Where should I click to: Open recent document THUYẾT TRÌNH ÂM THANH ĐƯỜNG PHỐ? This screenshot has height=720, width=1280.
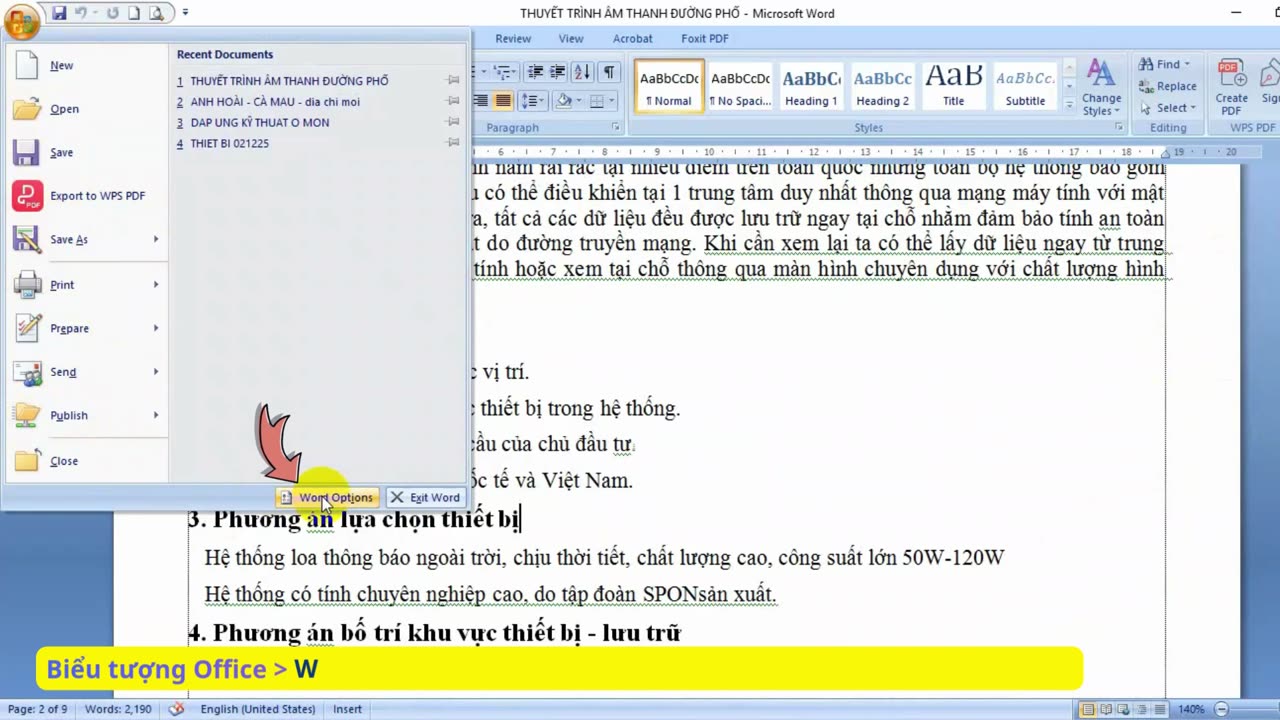(x=289, y=81)
